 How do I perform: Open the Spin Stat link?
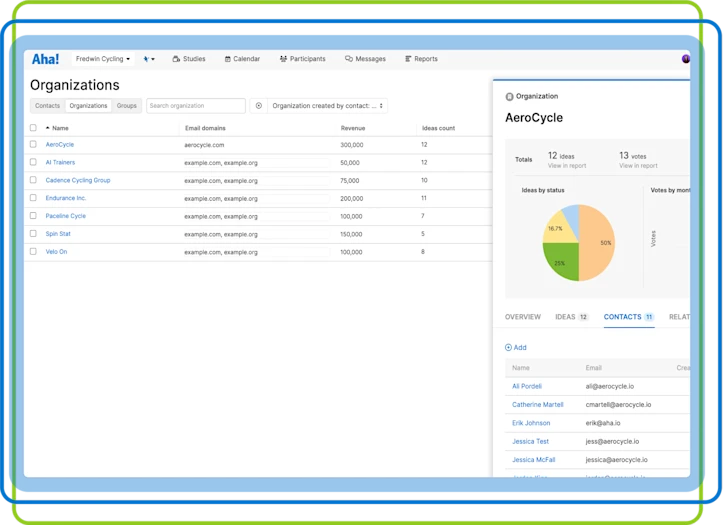pos(58,234)
